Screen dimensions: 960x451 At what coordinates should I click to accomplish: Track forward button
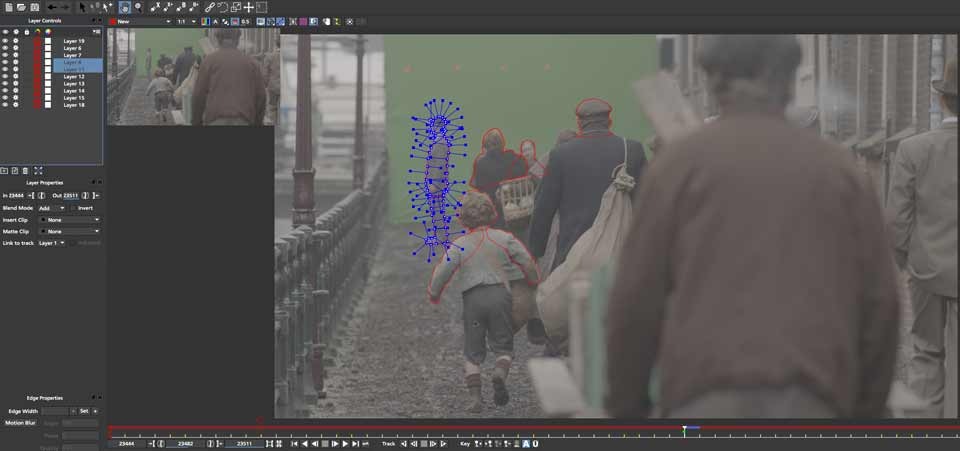[443, 444]
